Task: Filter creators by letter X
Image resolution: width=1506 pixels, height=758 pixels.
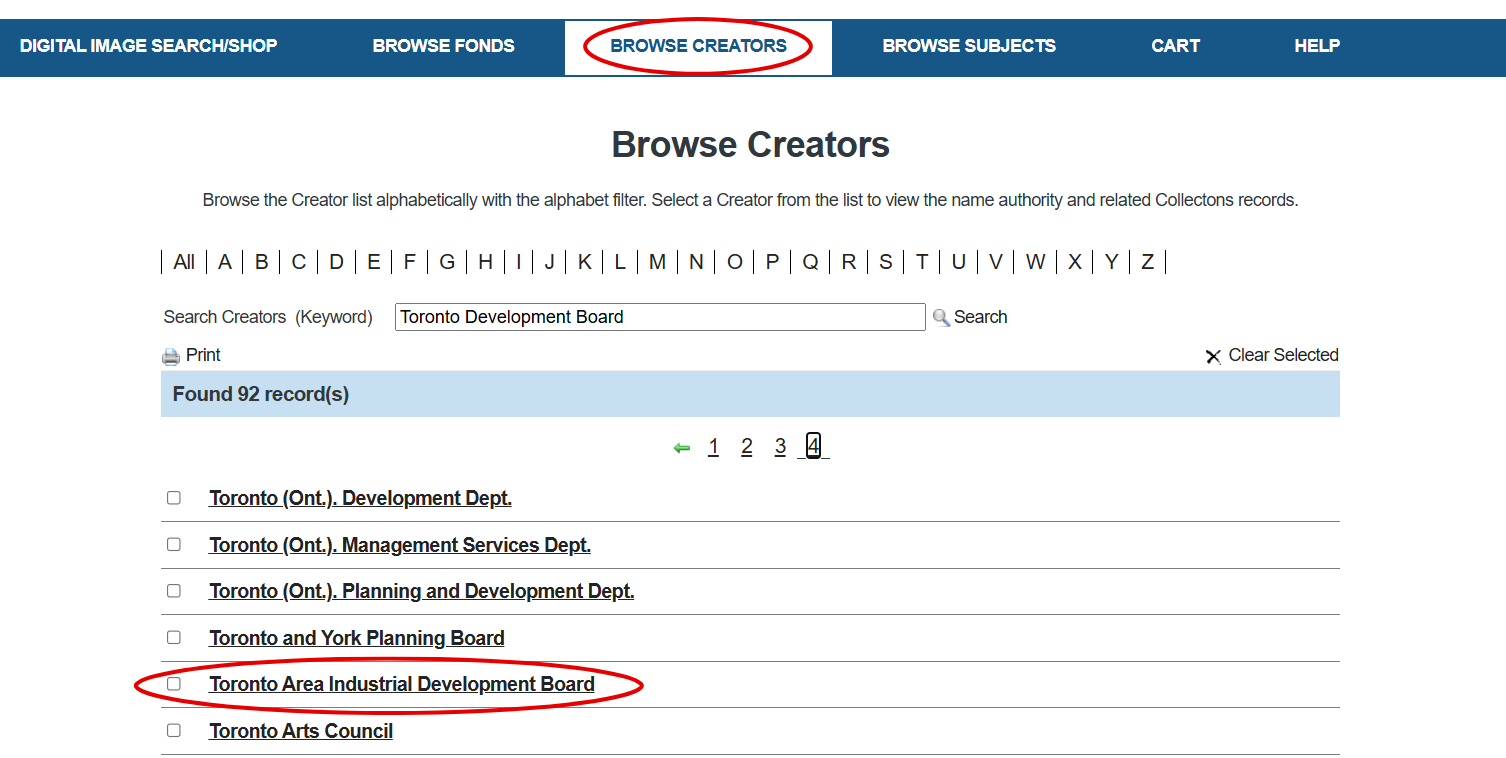Action: tap(1075, 262)
